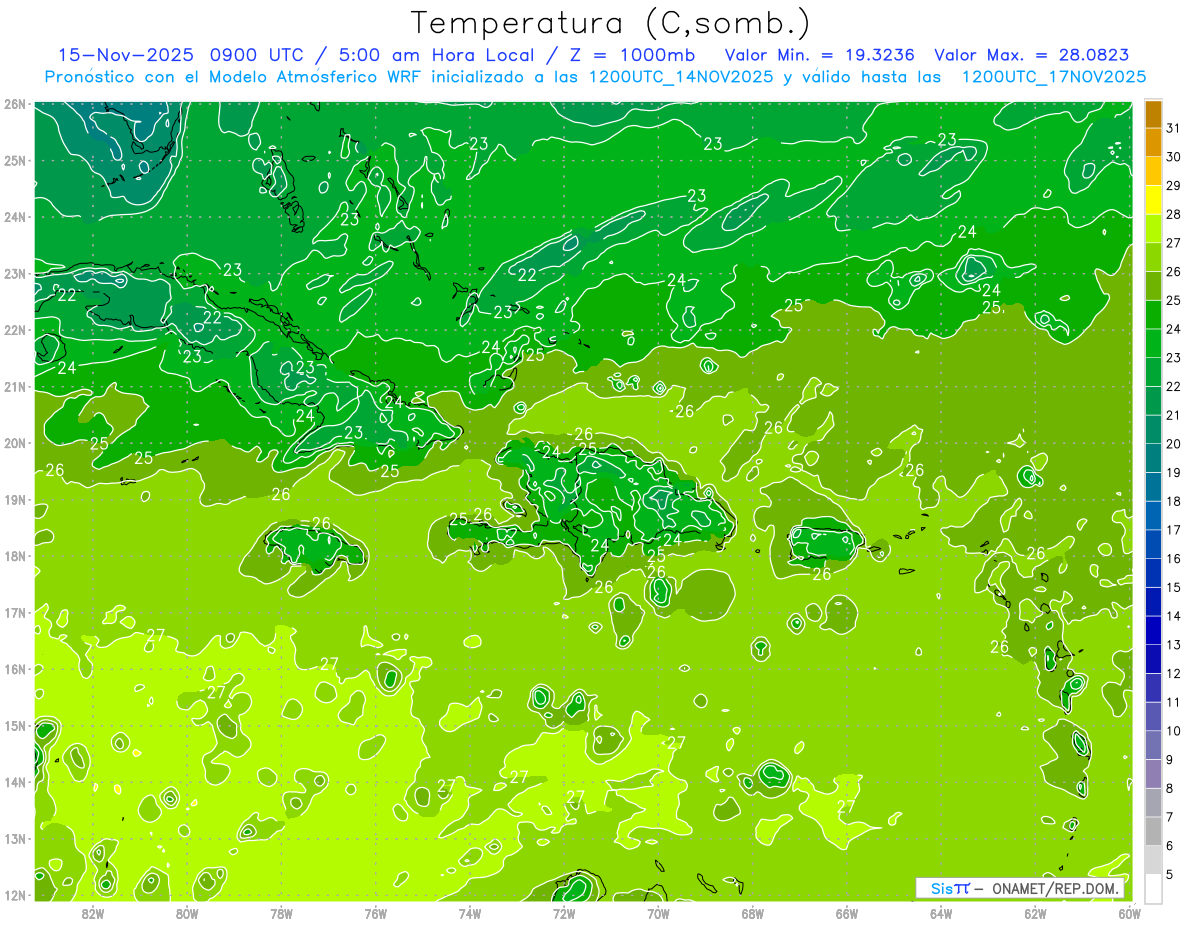Click the '64W' longitude axis label
The image size is (1200, 927).
(941, 913)
